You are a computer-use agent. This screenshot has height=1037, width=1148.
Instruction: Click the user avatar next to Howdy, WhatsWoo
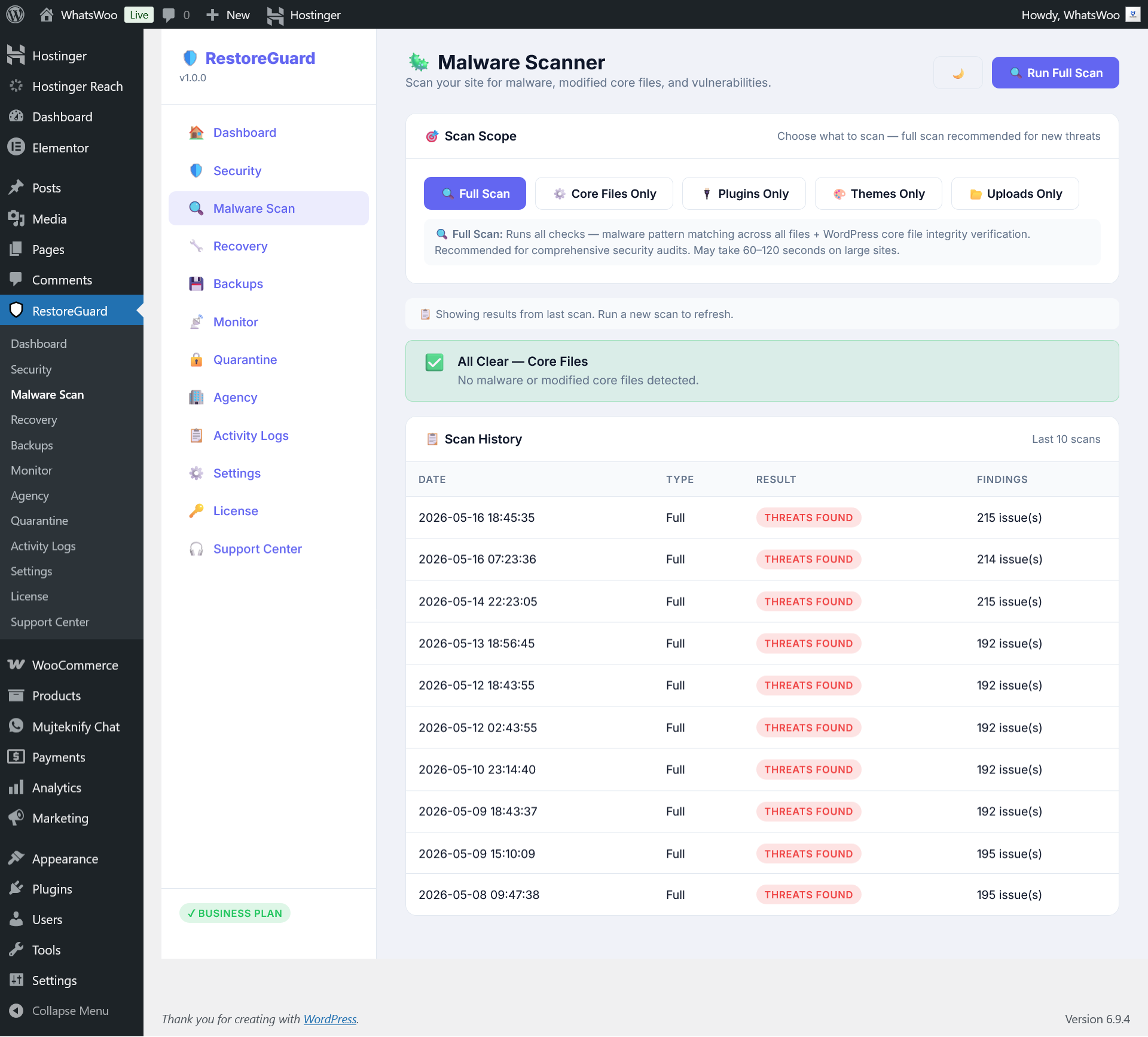[1132, 14]
